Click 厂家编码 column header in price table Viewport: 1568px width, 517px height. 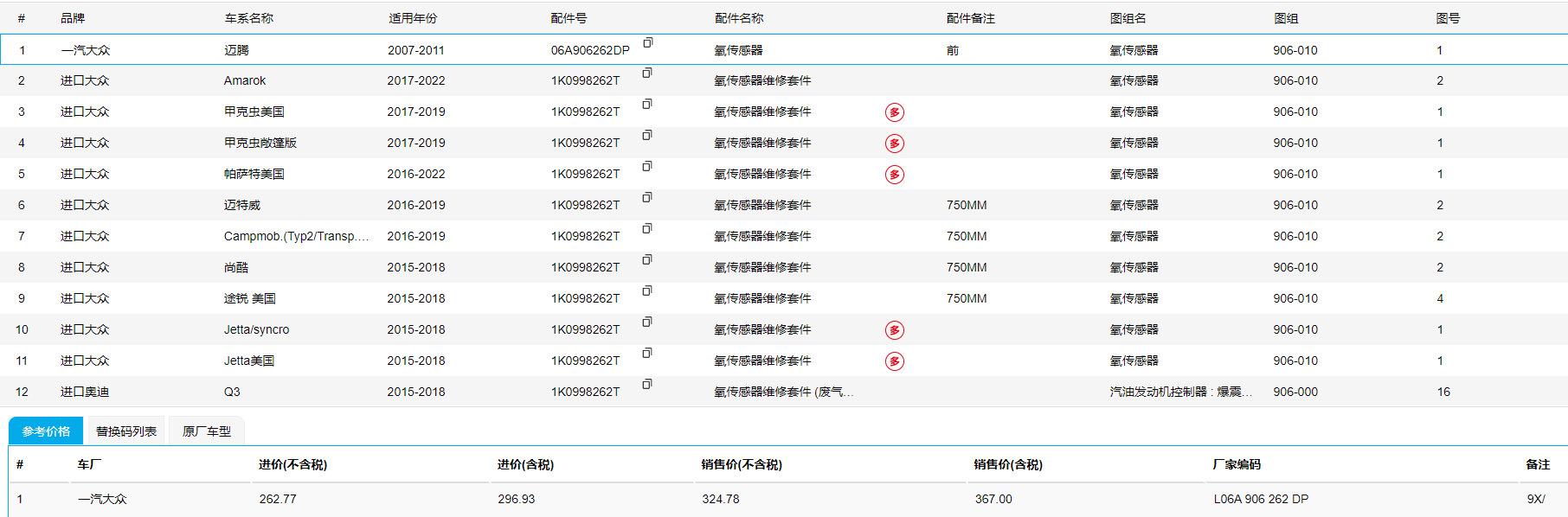tap(1237, 464)
